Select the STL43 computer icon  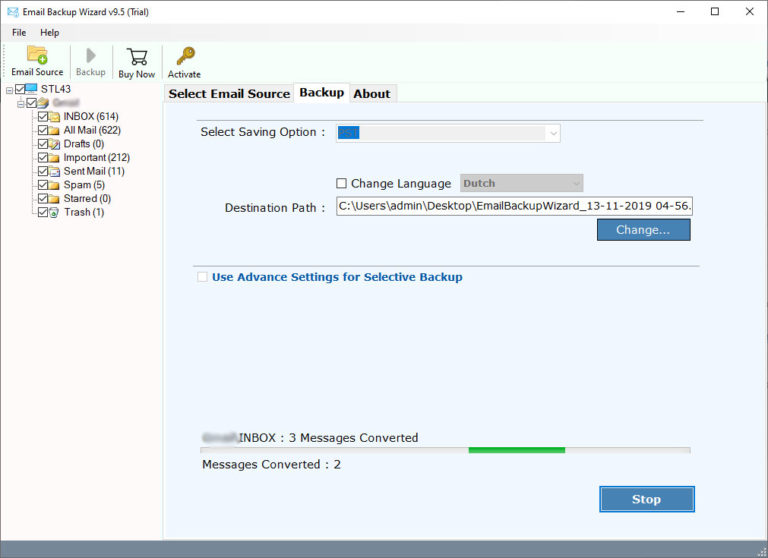[x=31, y=89]
